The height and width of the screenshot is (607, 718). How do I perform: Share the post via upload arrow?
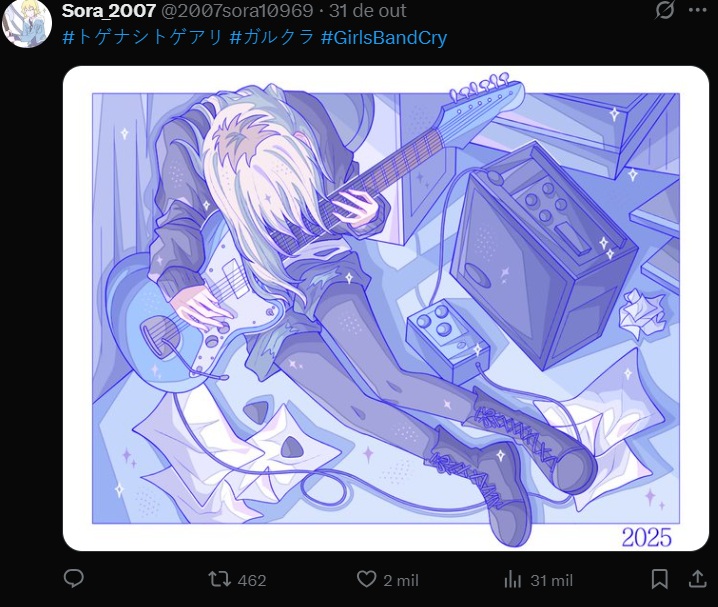pos(697,579)
